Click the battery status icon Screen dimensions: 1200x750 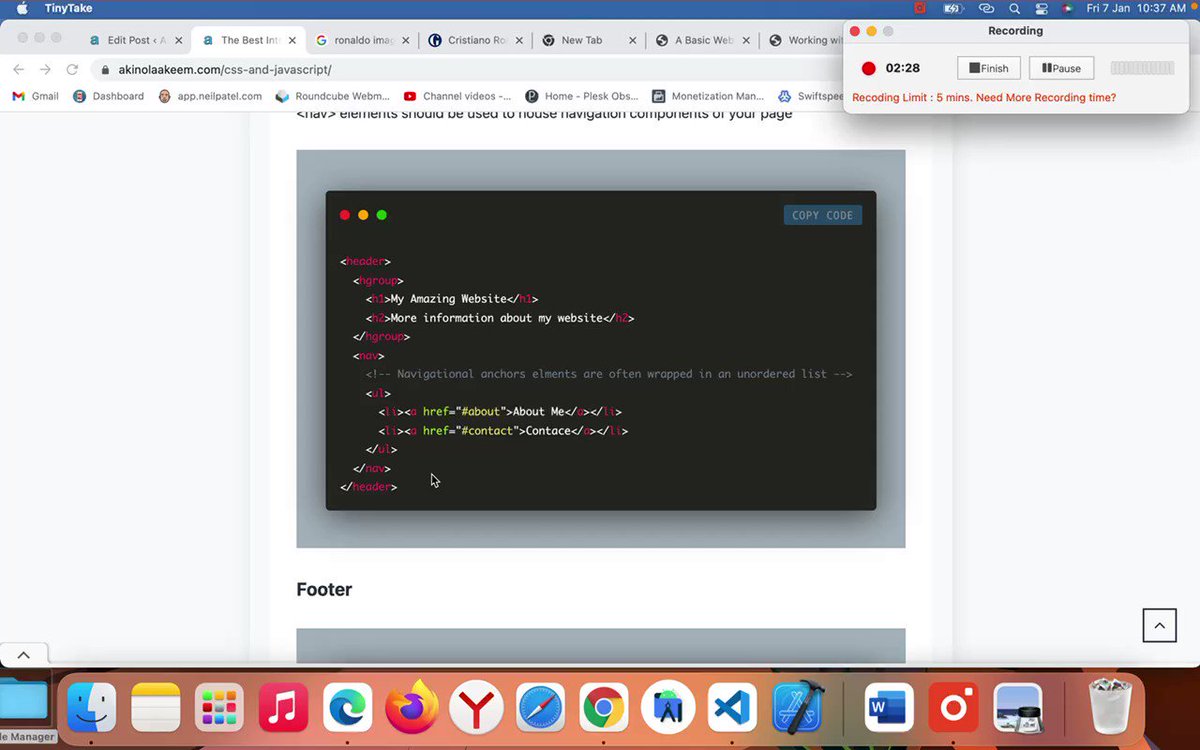tap(954, 8)
